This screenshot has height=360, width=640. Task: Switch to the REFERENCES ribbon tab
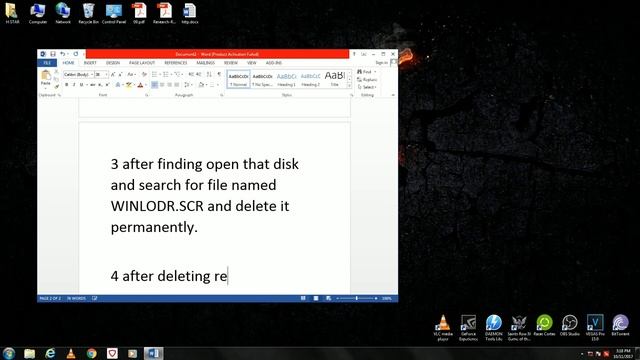(x=176, y=63)
